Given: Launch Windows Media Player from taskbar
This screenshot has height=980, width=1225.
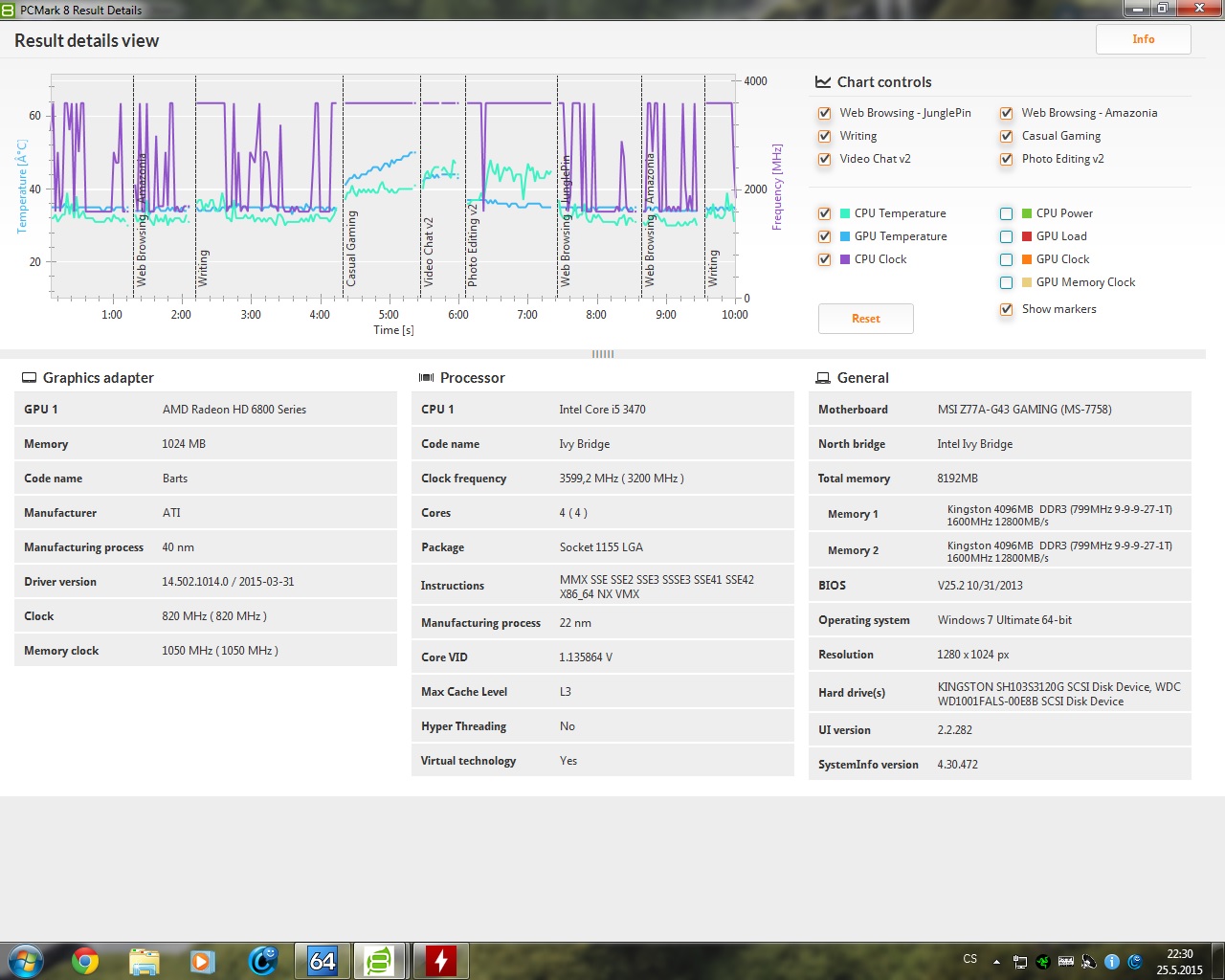Looking at the screenshot, I should (202, 960).
